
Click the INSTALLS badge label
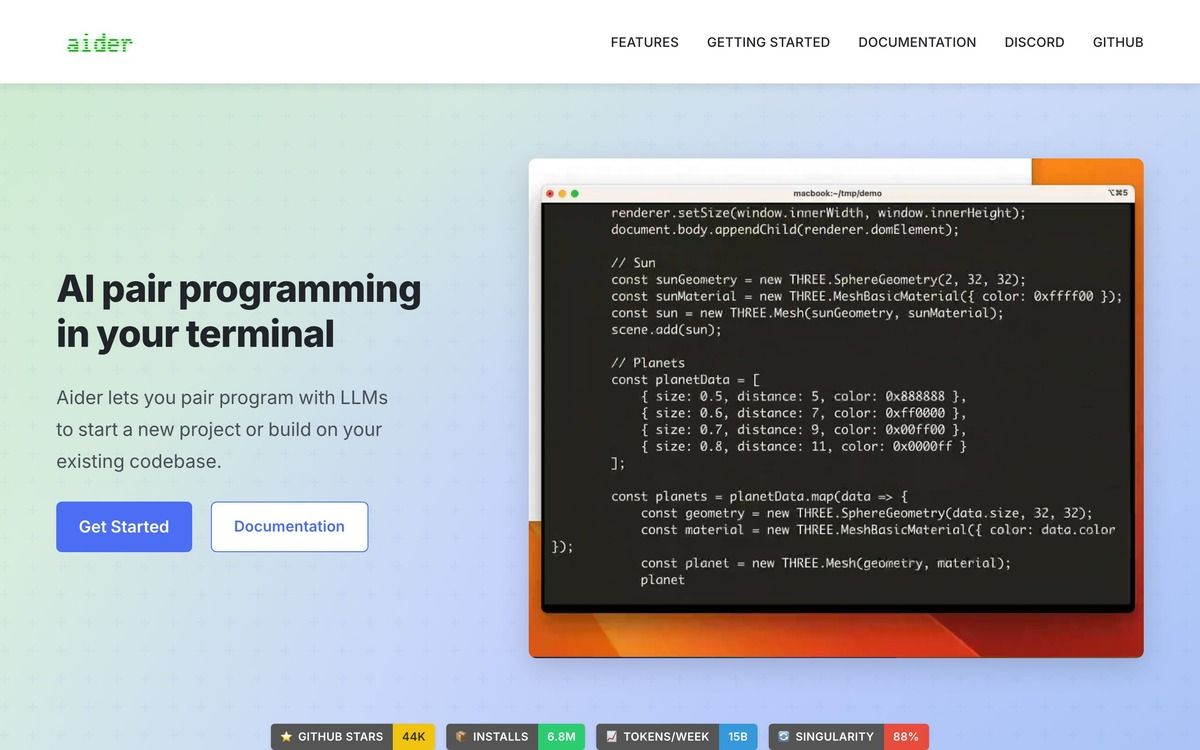tap(500, 737)
